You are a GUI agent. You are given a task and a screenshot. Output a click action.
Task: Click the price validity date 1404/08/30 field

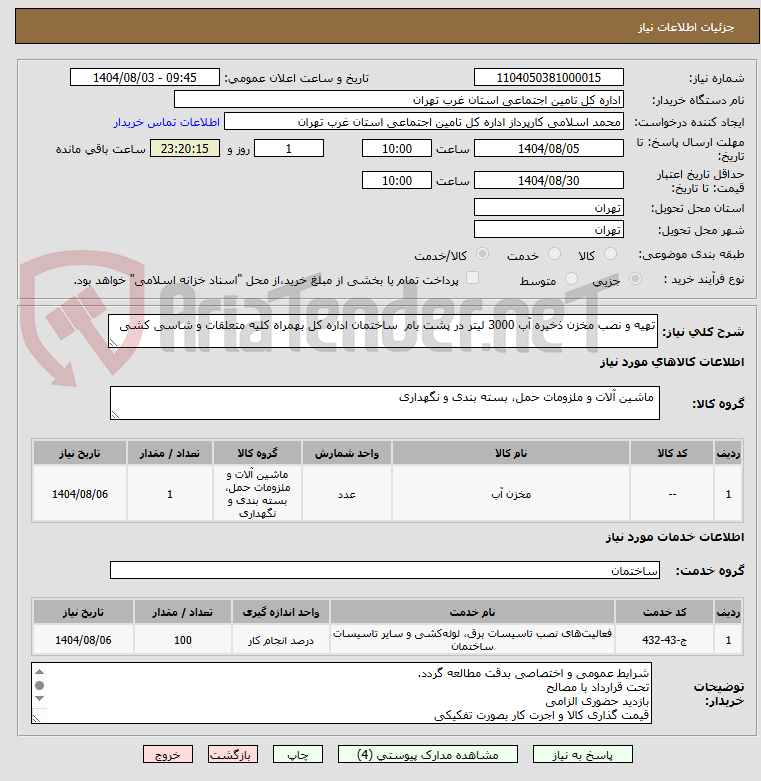click(x=548, y=180)
